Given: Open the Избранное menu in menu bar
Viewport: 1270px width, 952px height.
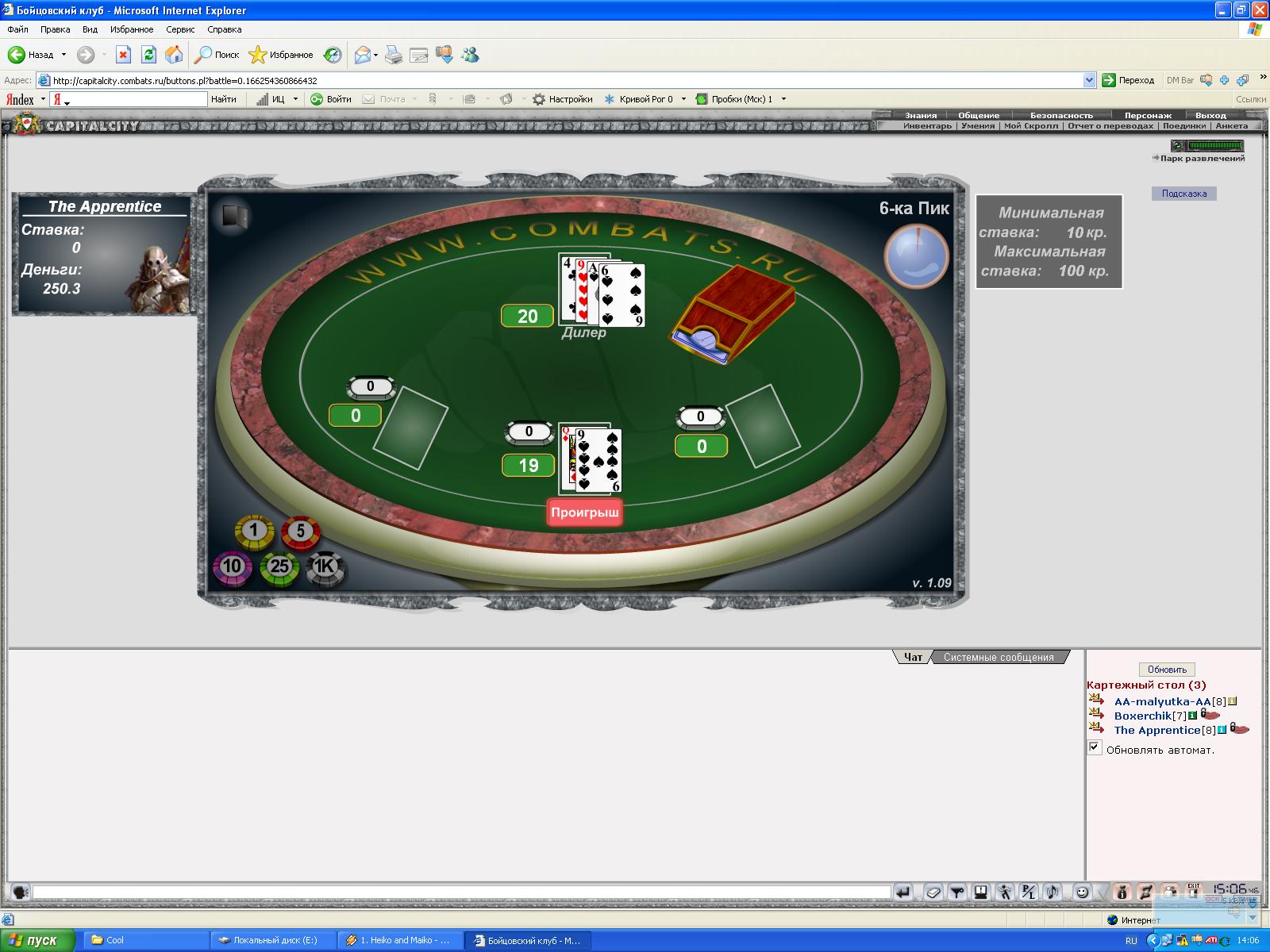Looking at the screenshot, I should (132, 29).
